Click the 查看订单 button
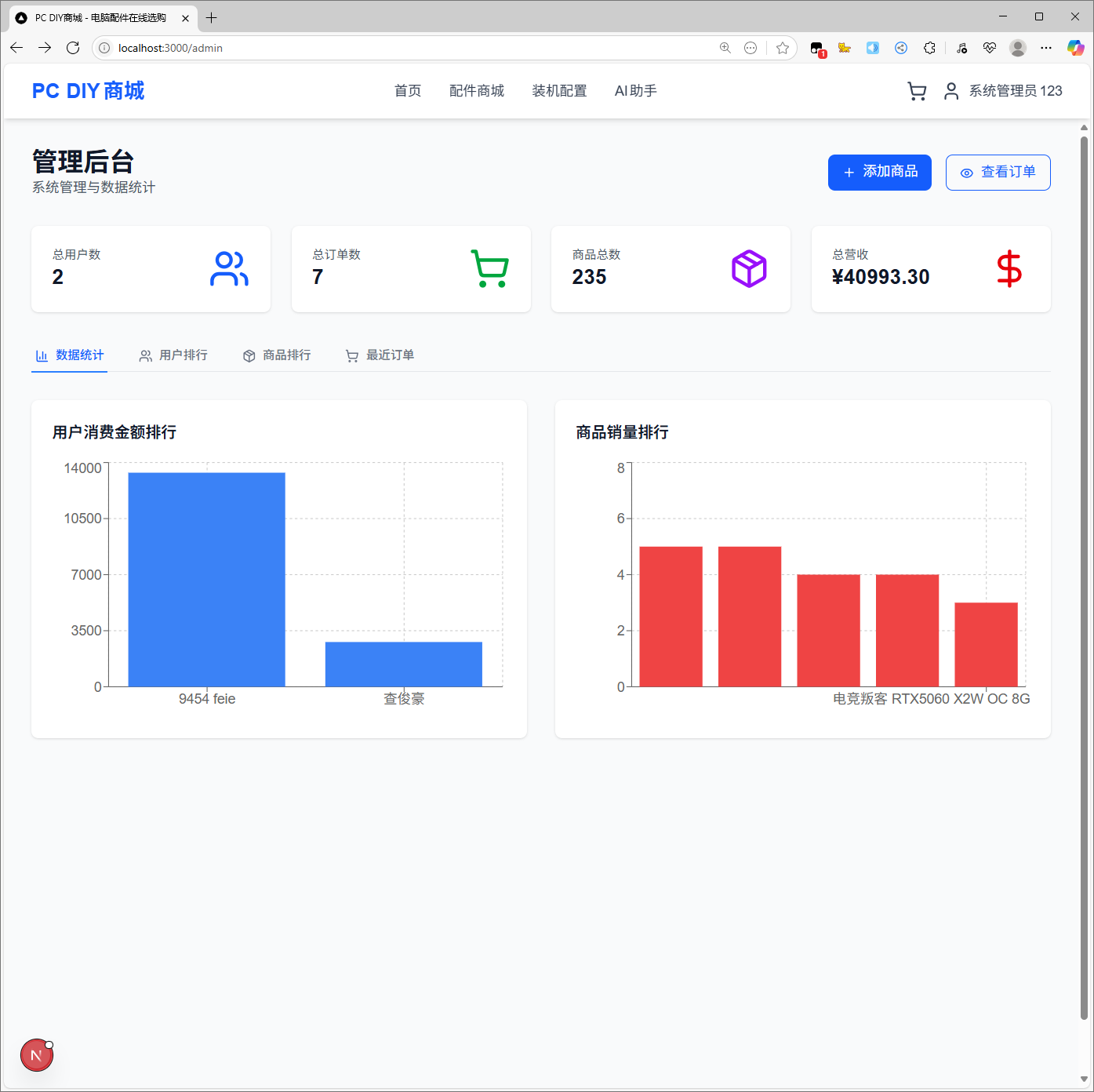Screen dimensions: 1094x1092 pos(998,173)
